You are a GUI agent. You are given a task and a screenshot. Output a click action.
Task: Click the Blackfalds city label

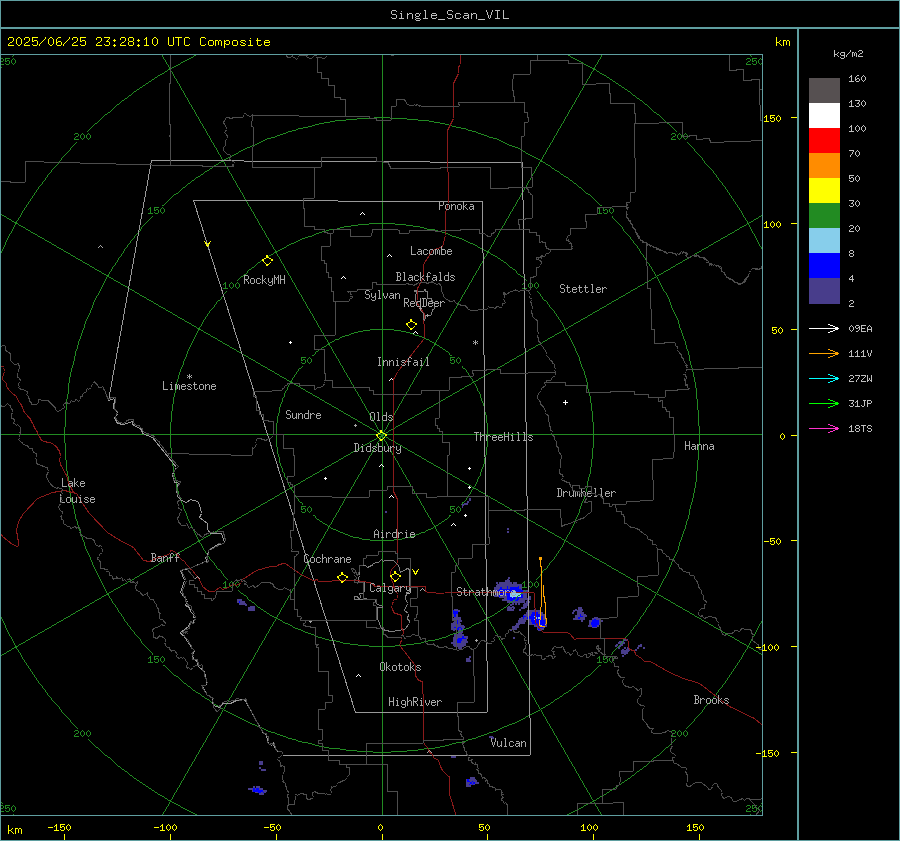(x=425, y=277)
